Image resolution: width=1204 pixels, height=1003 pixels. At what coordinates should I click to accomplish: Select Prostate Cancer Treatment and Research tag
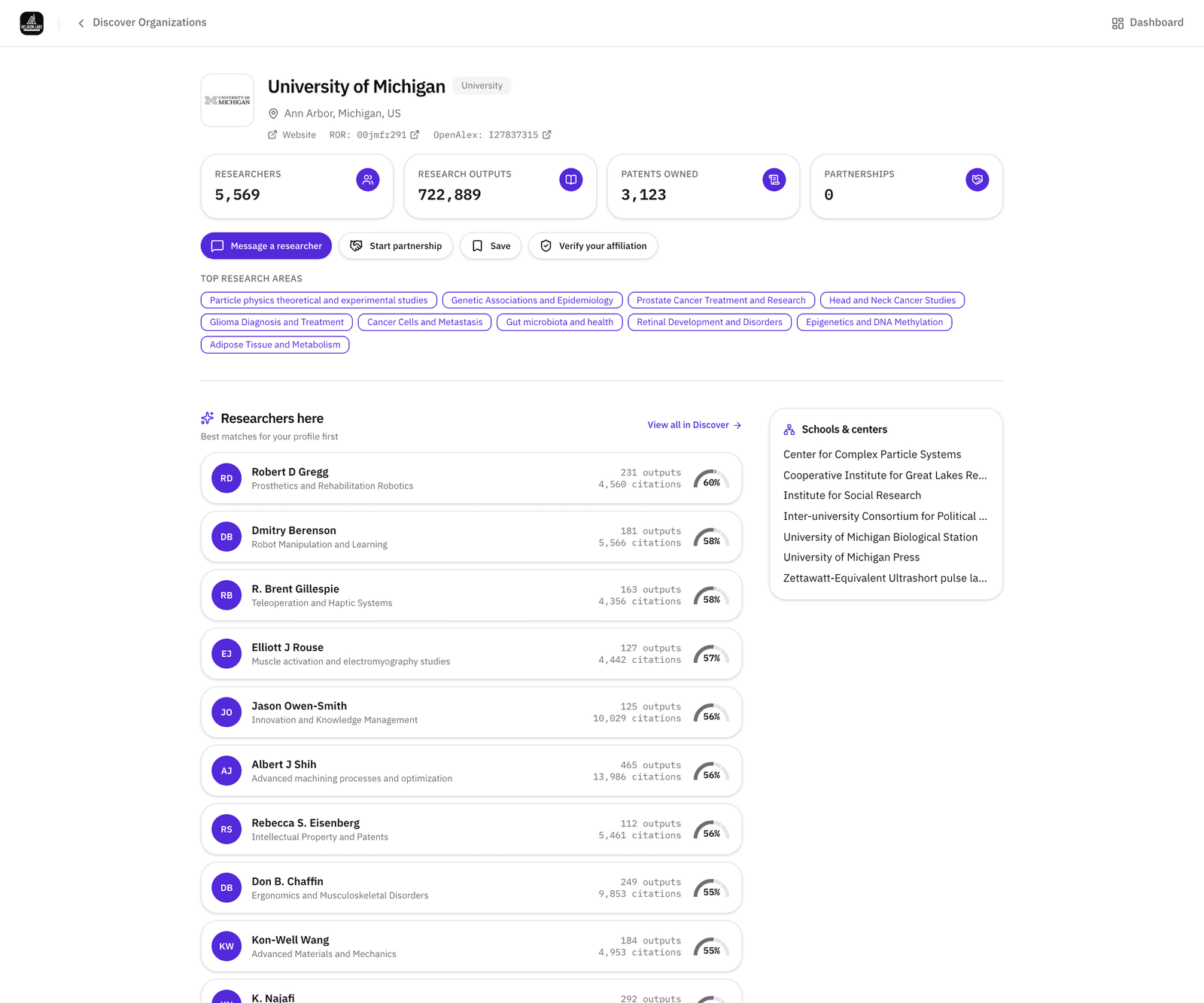pyautogui.click(x=721, y=300)
